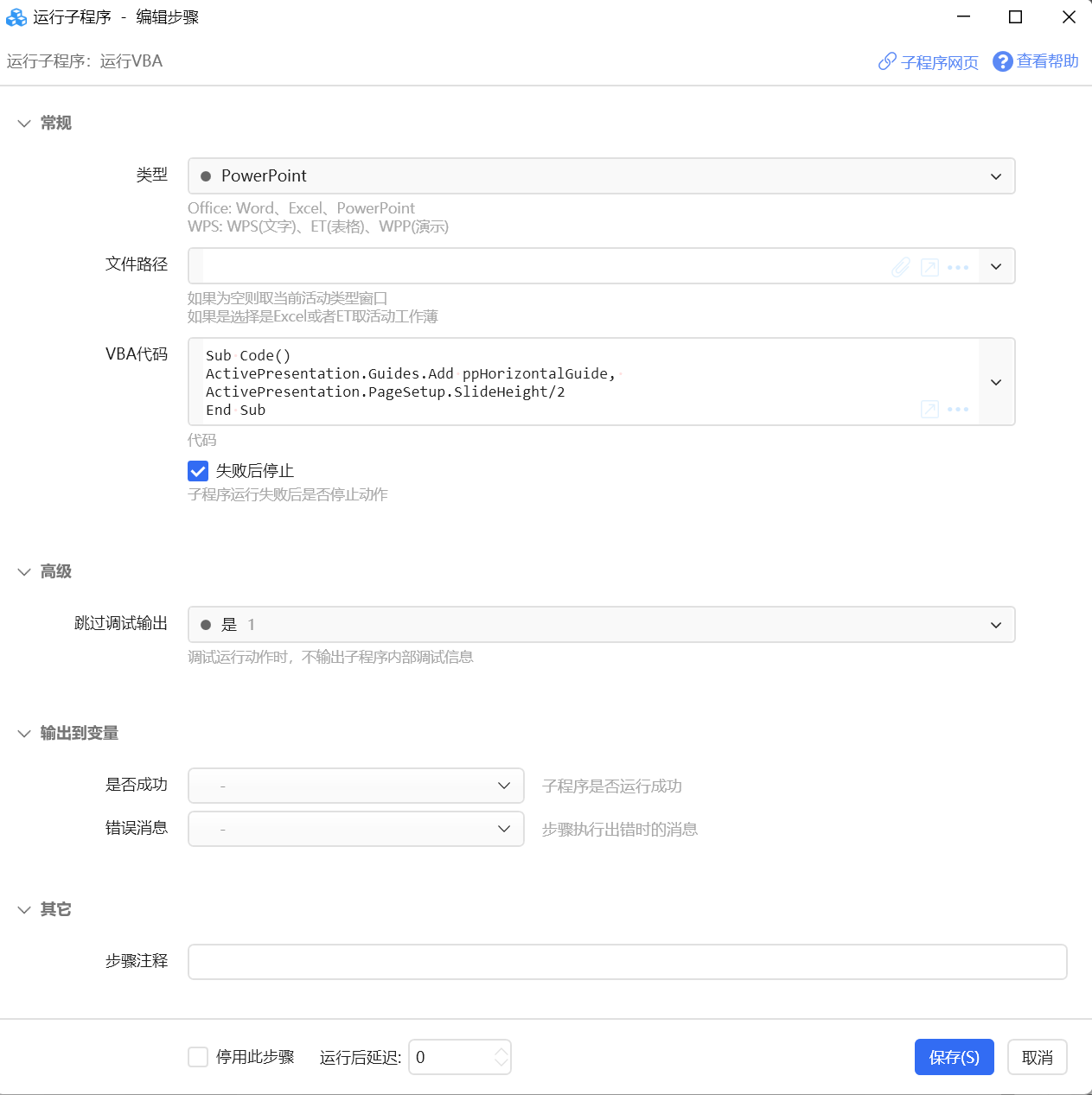The width and height of the screenshot is (1092, 1095).
Task: Click the Office: Word、Excel、PowerPoint hint text
Action: point(301,208)
